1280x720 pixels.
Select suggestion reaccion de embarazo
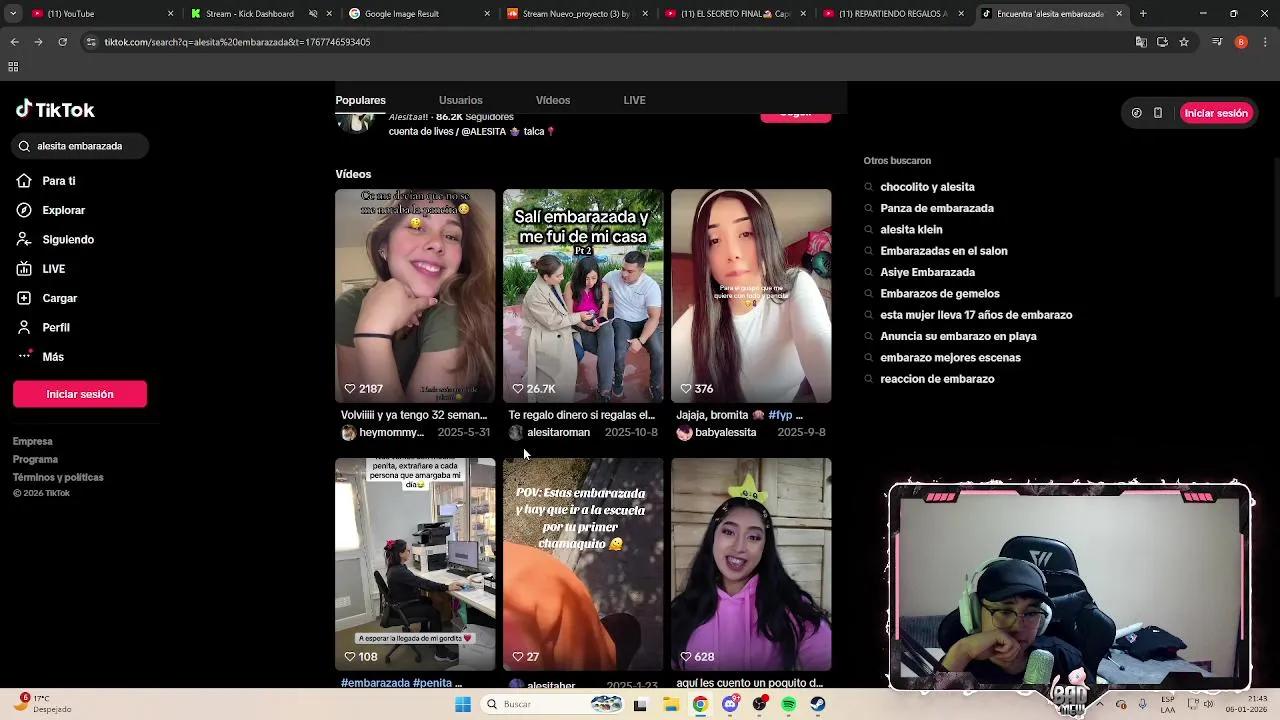coord(937,379)
